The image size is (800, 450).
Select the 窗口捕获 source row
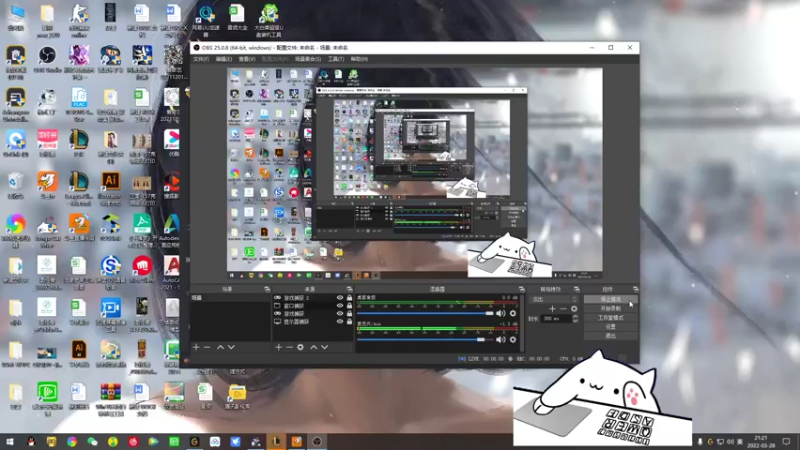(313, 306)
